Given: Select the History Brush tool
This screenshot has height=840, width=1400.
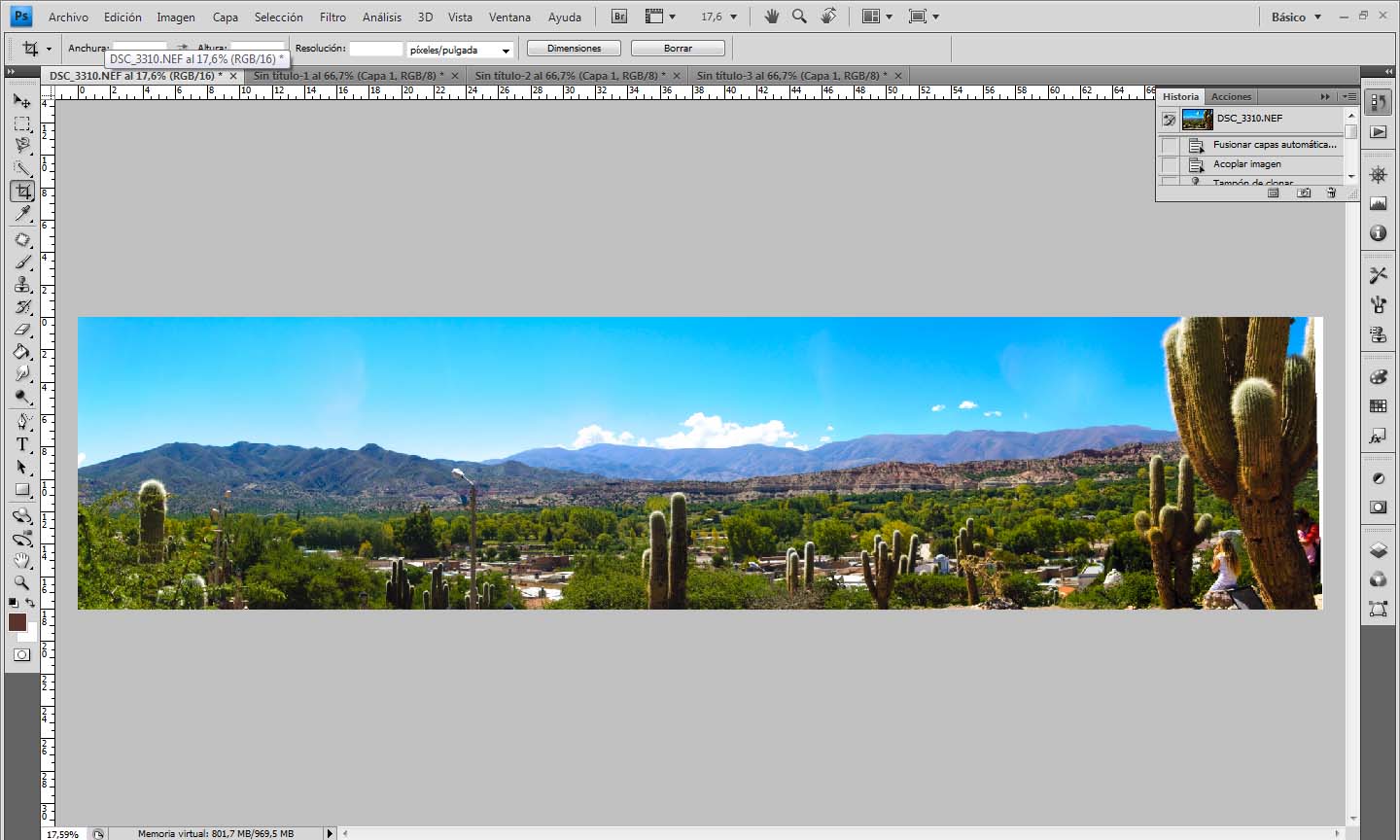Looking at the screenshot, I should tap(22, 306).
